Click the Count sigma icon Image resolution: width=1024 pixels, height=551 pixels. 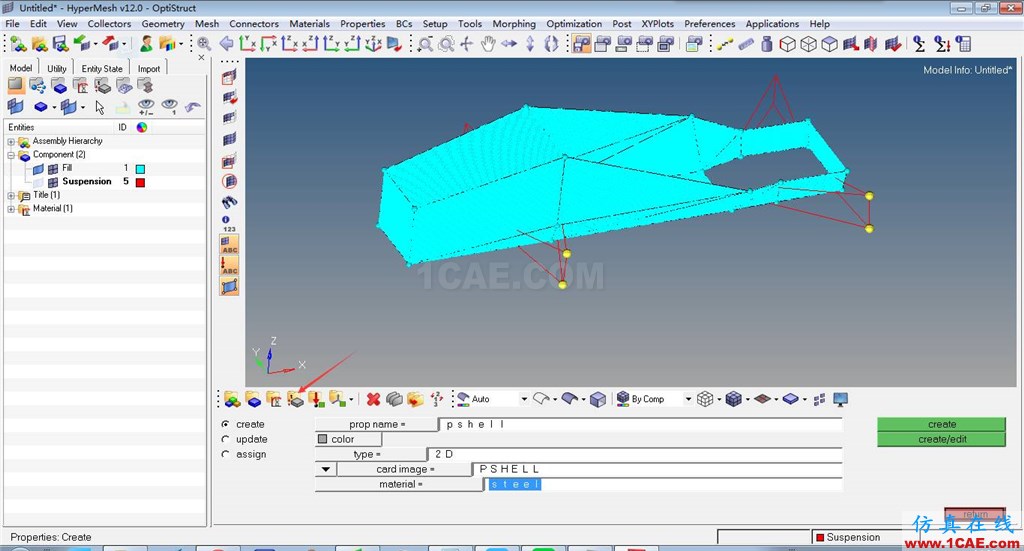pos(920,44)
